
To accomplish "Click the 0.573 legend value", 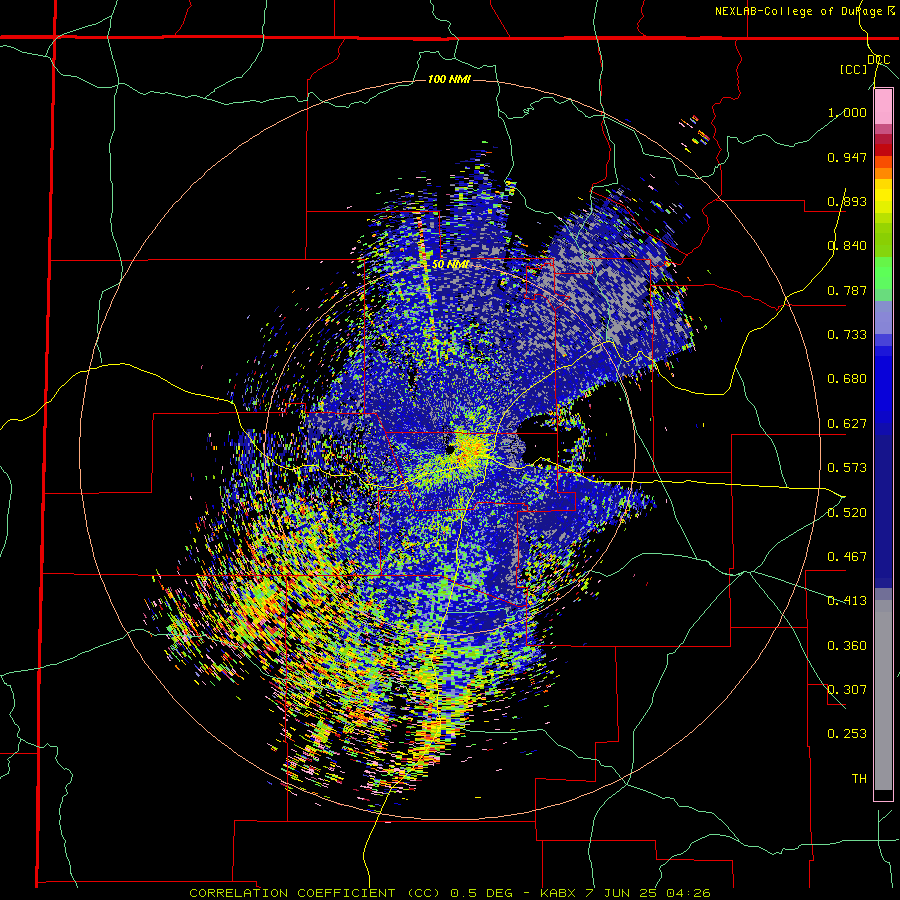I will point(847,468).
